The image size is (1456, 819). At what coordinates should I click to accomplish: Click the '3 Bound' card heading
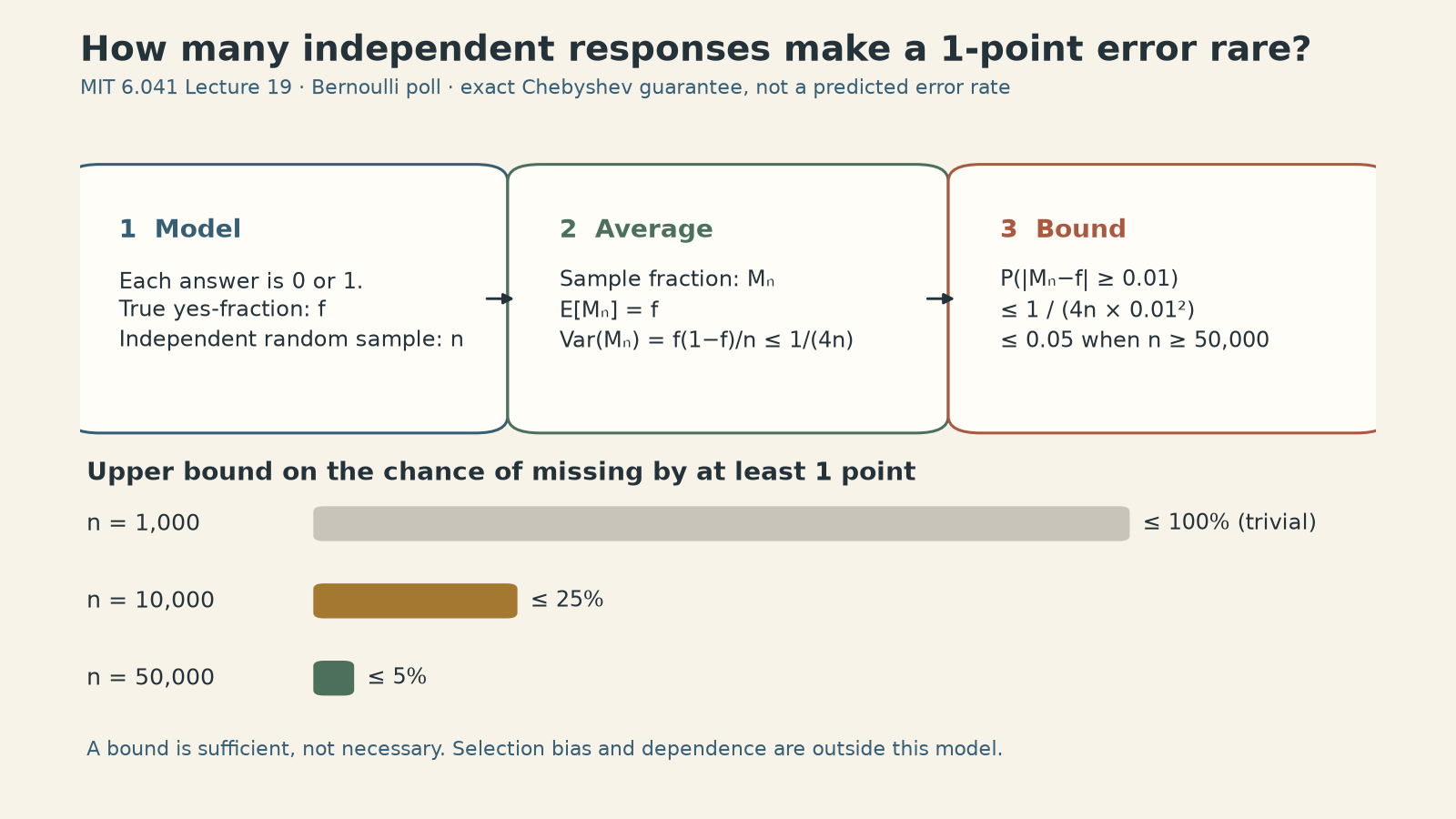(1063, 229)
